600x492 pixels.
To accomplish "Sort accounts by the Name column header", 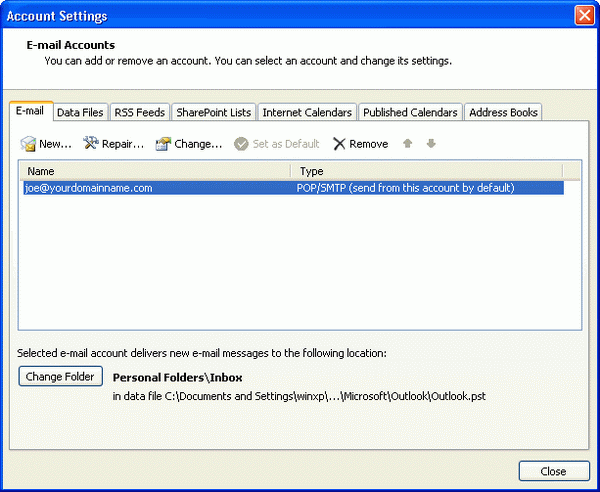I will pyautogui.click(x=156, y=171).
